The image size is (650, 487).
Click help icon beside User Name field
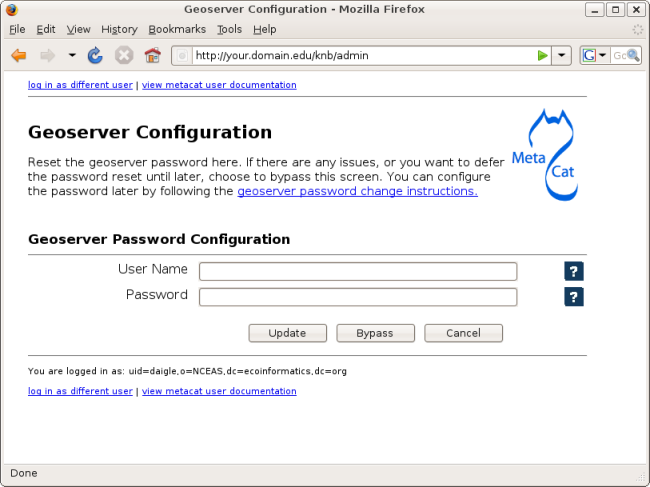(574, 271)
